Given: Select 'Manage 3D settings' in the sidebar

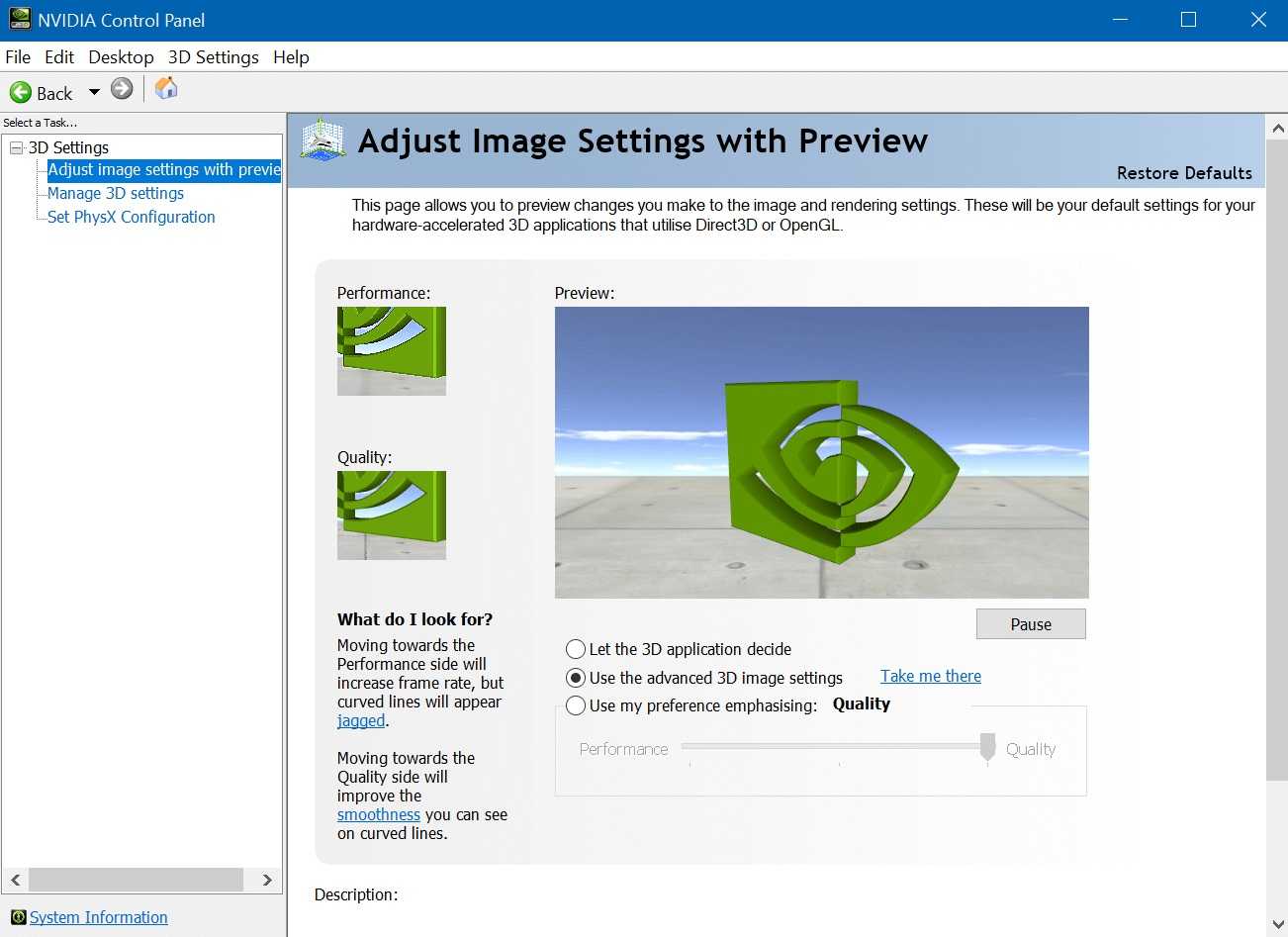Looking at the screenshot, I should pos(115,193).
